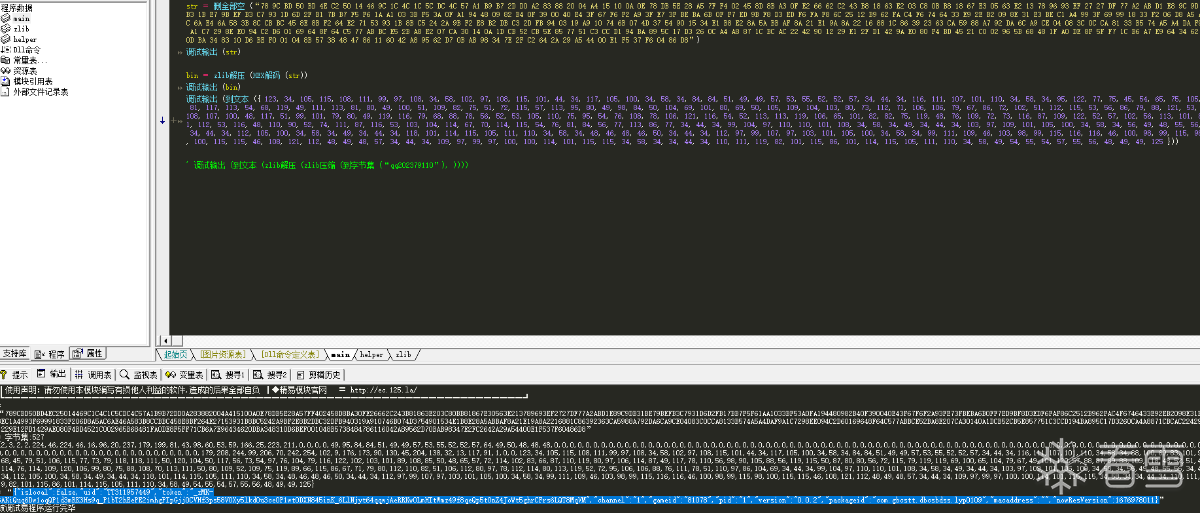Select 外部文件记录表 tree node
1200x513 pixels.
(x=40, y=91)
